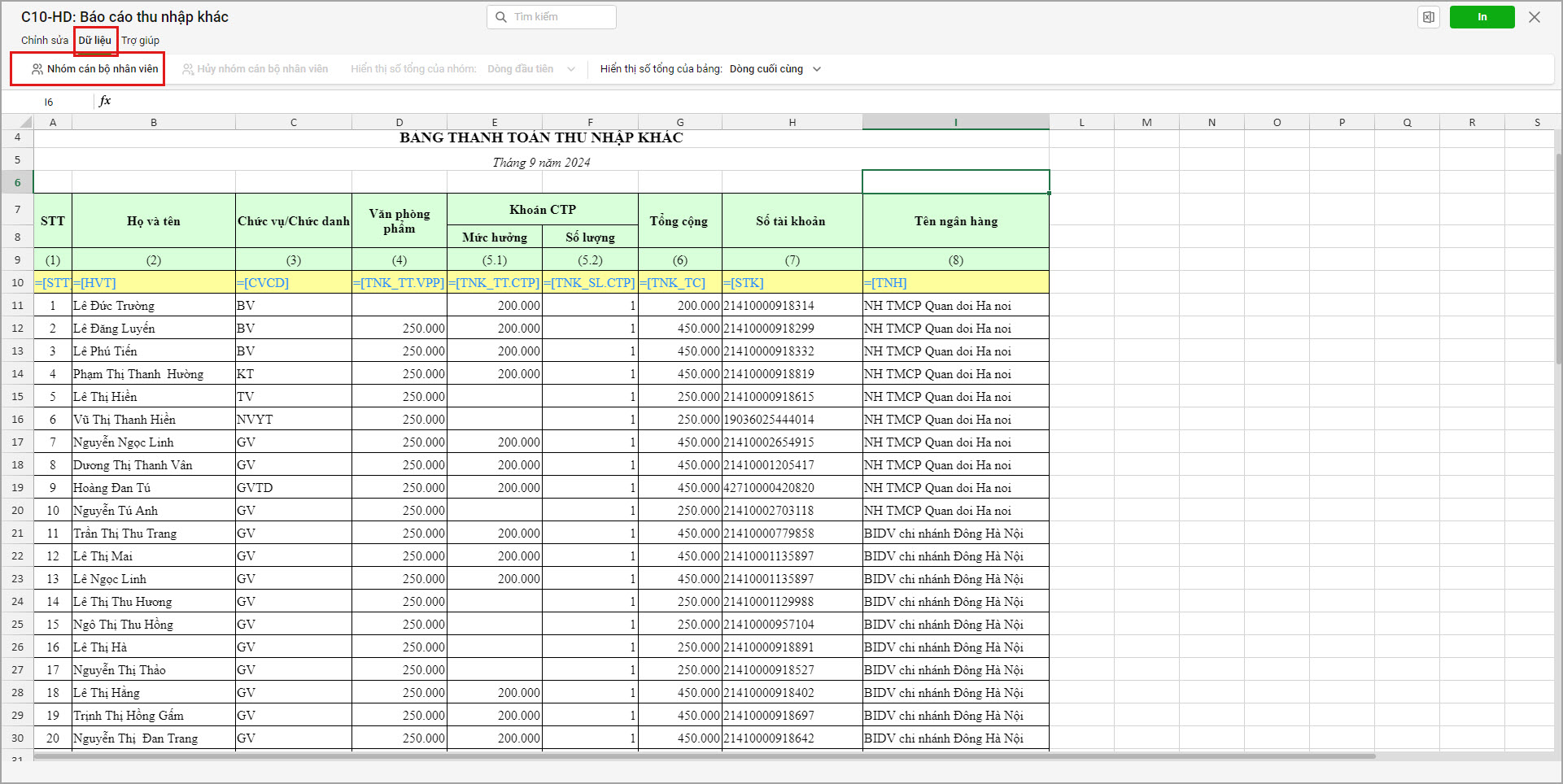Click Nhóm cán bộ nhân viên group icon

click(x=37, y=69)
